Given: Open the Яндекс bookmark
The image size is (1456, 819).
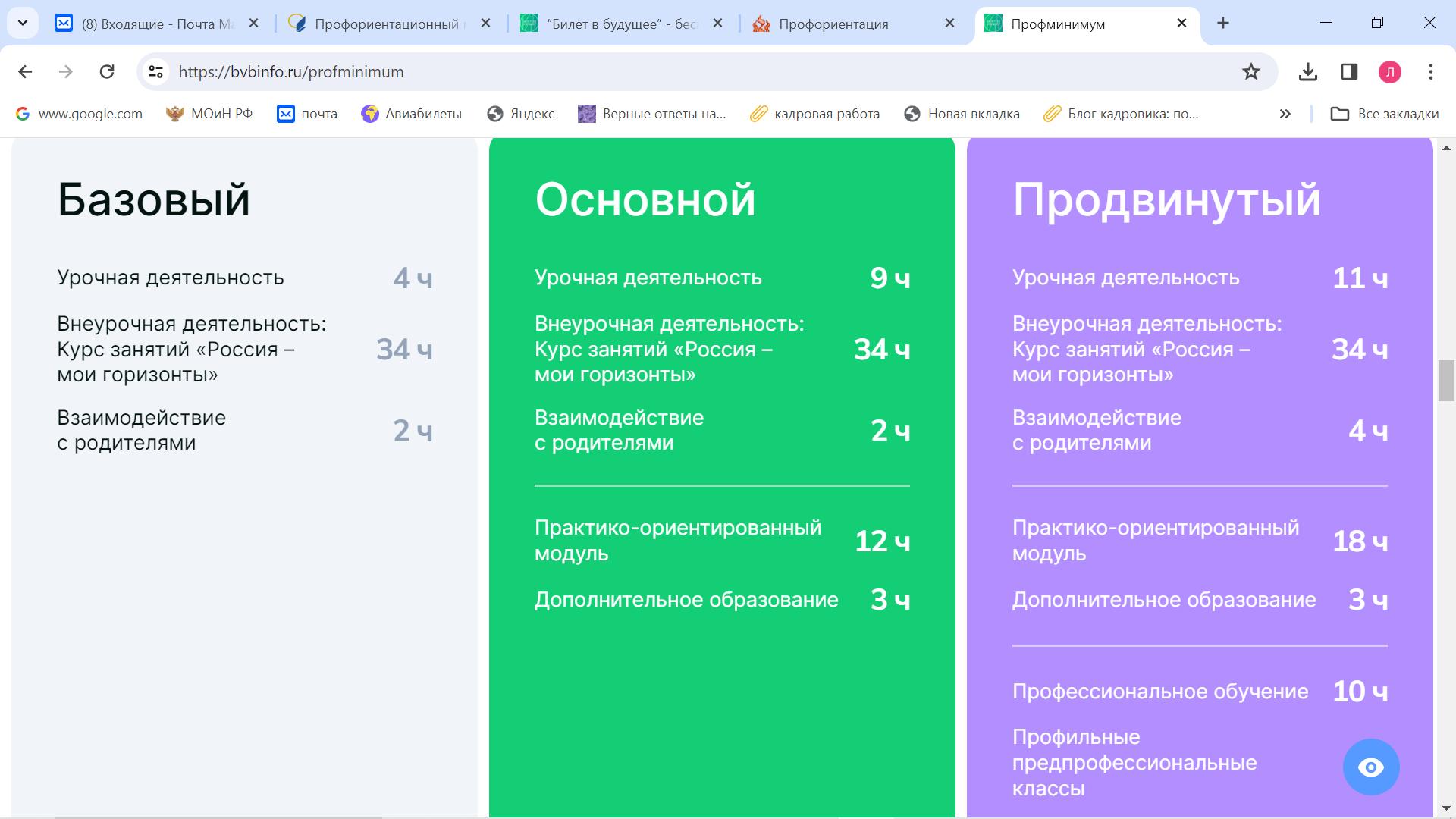Looking at the screenshot, I should (x=521, y=114).
